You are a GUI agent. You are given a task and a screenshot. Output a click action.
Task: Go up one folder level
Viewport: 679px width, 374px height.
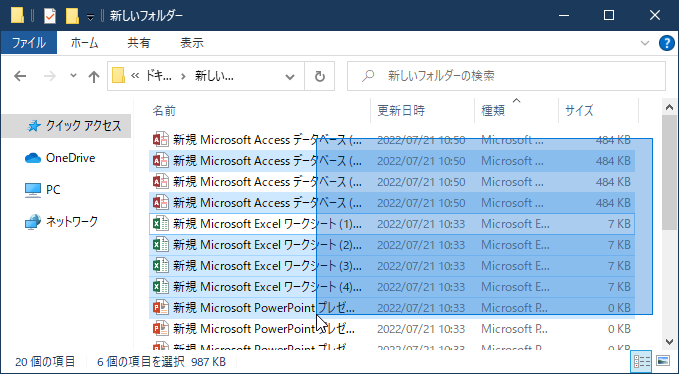(94, 77)
